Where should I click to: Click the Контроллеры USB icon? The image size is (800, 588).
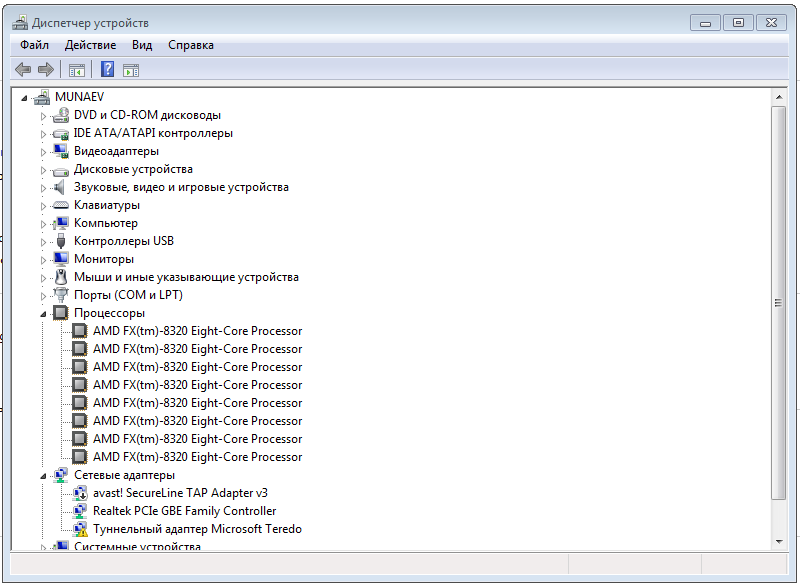tap(60, 241)
